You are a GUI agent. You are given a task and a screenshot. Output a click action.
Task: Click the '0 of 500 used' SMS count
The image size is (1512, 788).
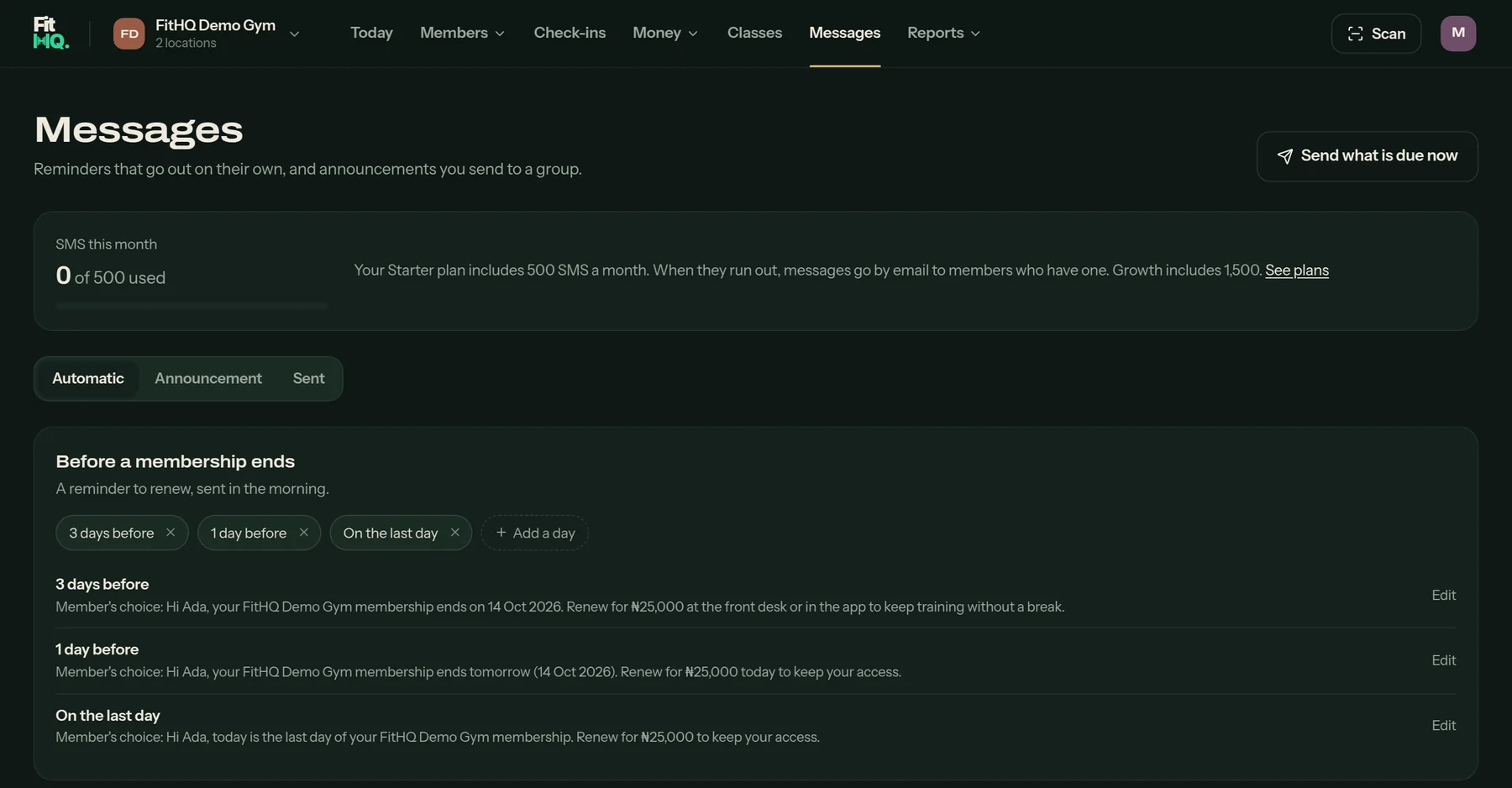(110, 276)
